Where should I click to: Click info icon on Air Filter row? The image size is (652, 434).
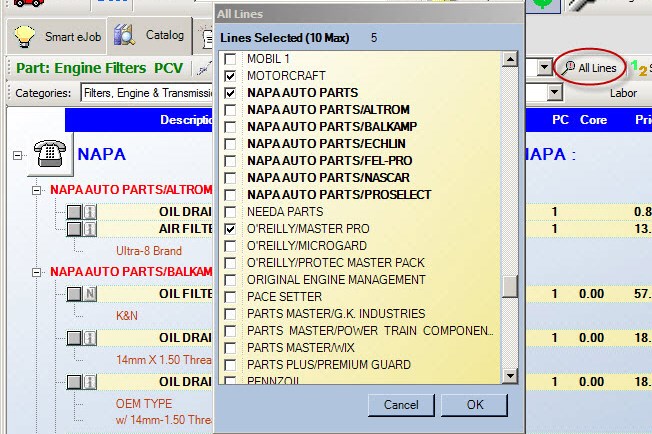point(90,229)
